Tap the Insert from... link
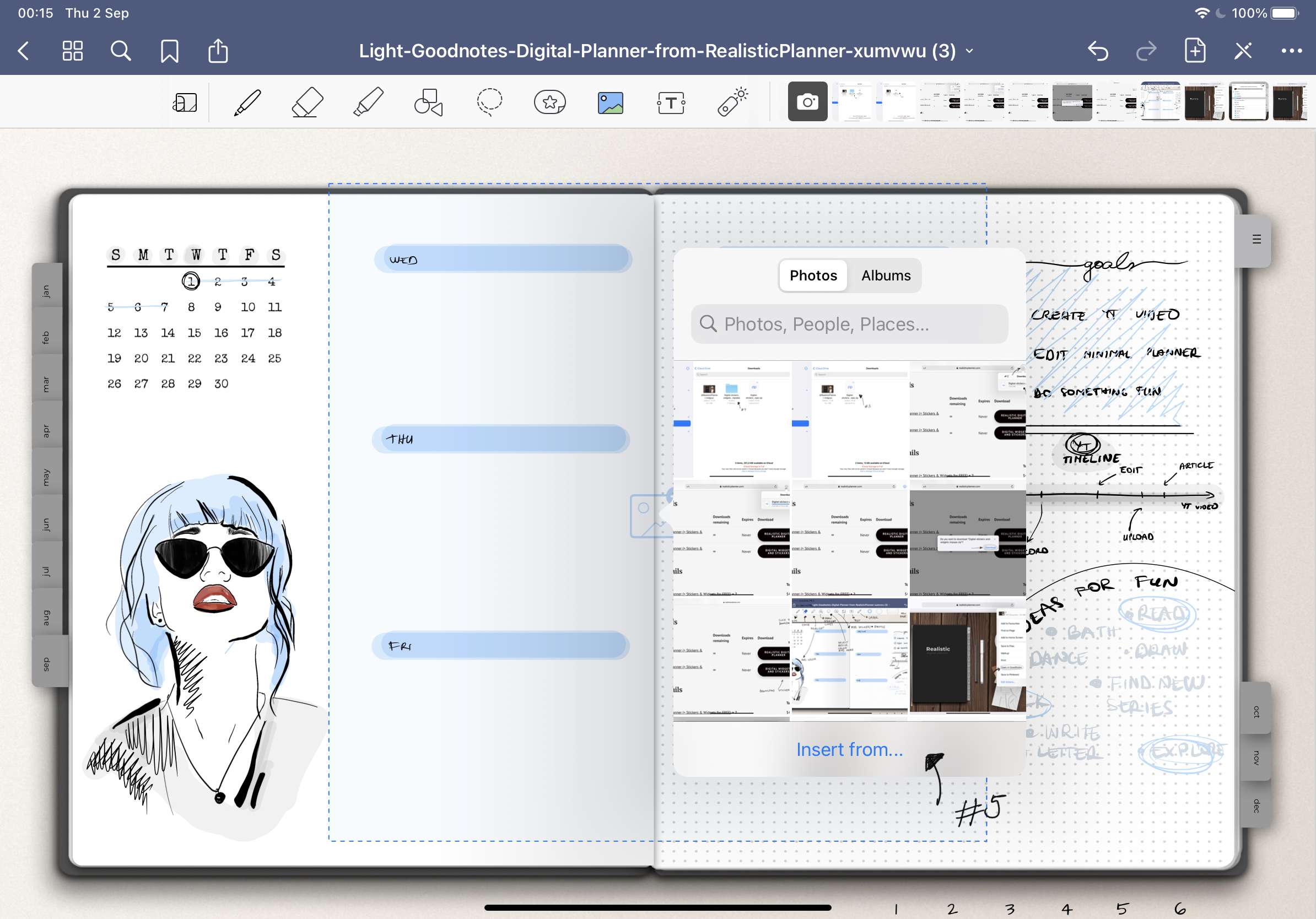This screenshot has width=1316, height=919. (x=849, y=749)
